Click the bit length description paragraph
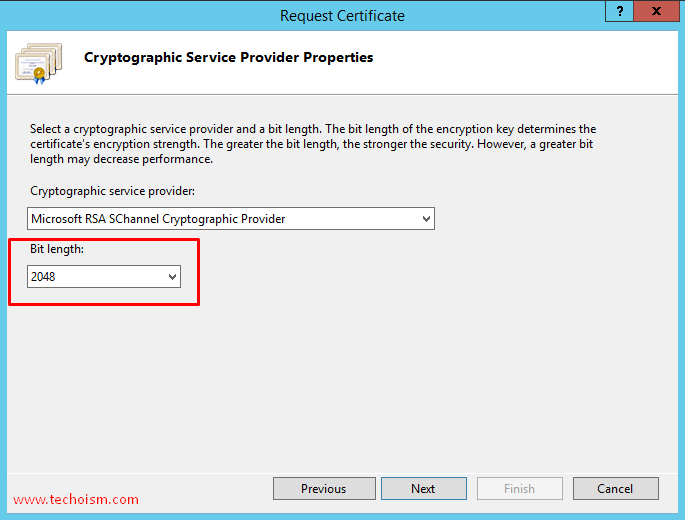The image size is (685, 520). click(x=313, y=144)
